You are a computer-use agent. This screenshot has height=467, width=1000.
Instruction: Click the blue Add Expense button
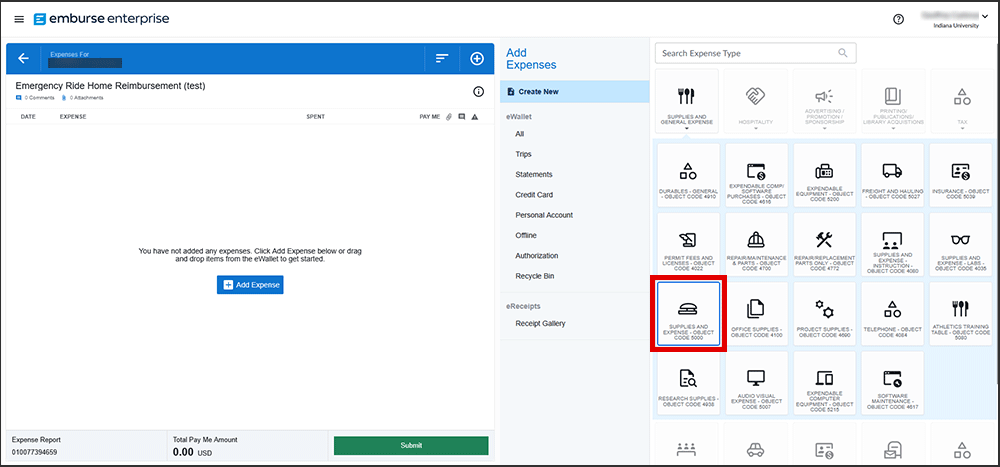(250, 285)
